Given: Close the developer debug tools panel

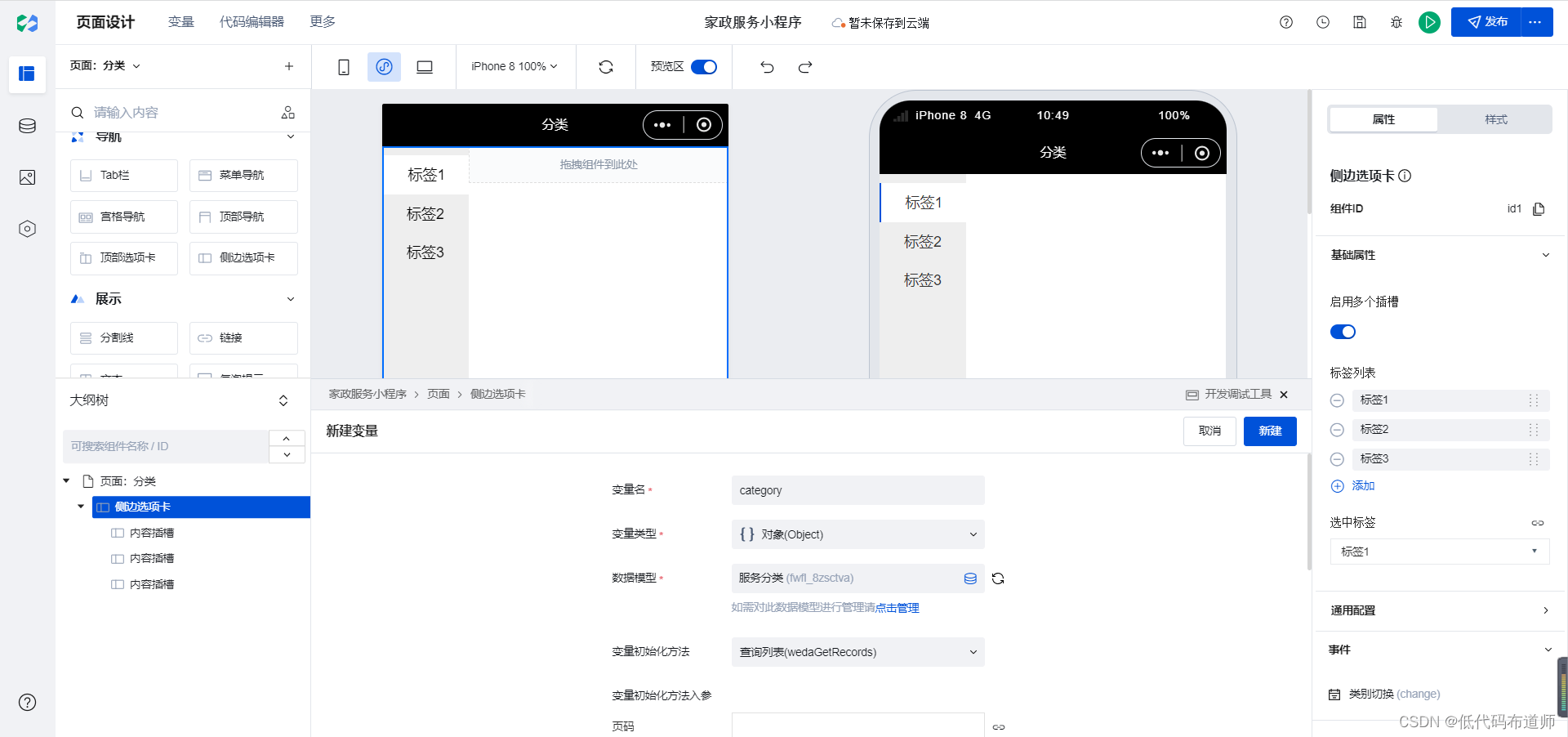Looking at the screenshot, I should point(1284,395).
